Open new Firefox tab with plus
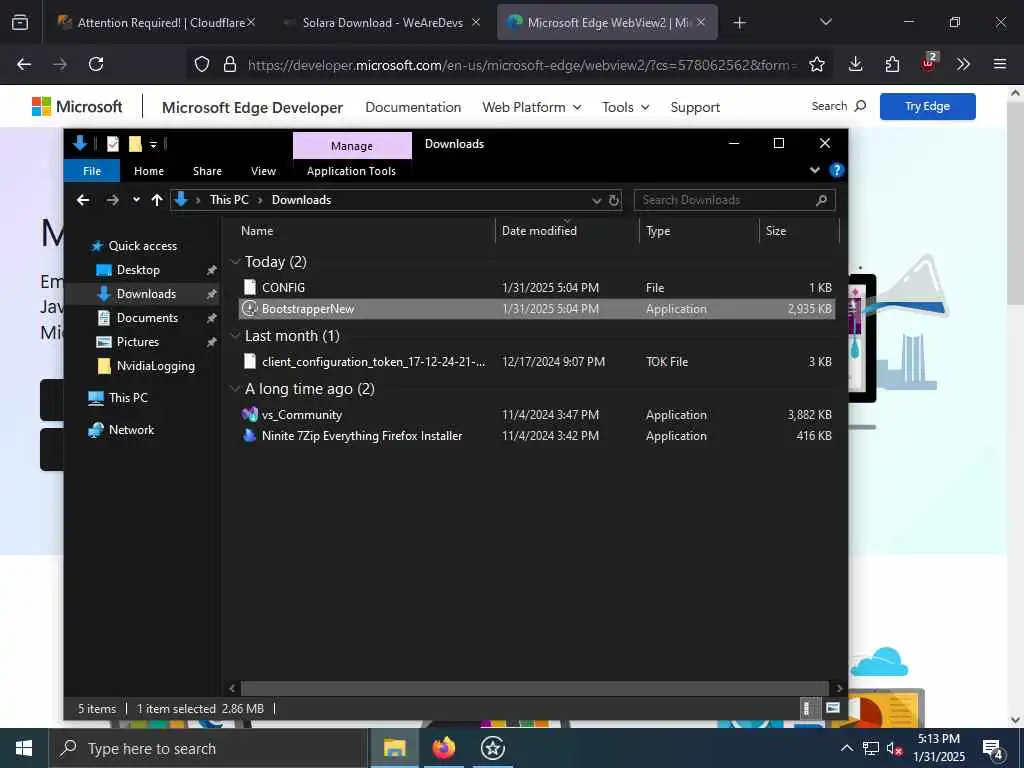The height and width of the screenshot is (768, 1024). click(739, 23)
